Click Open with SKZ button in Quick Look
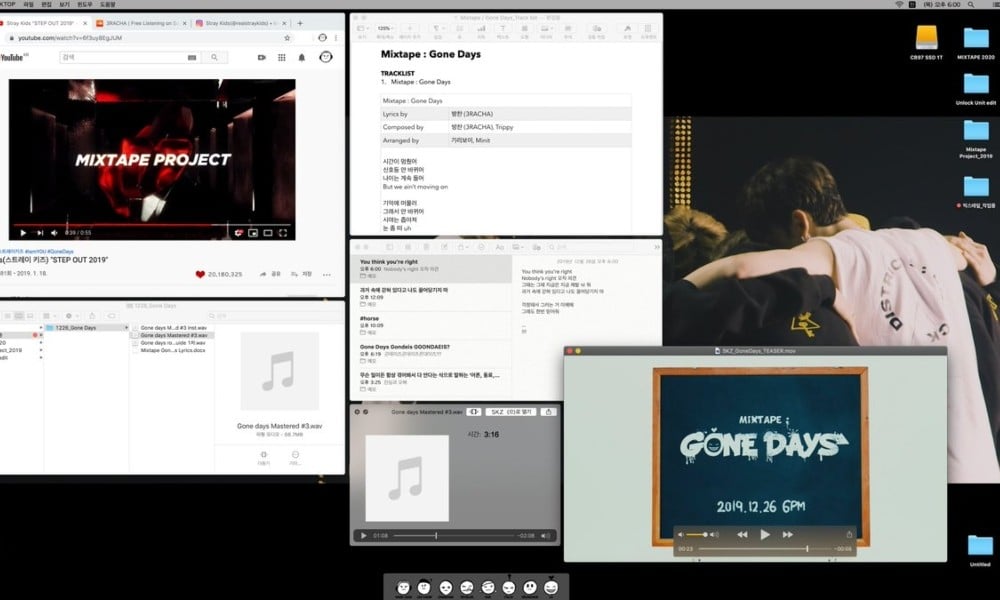1000x600 pixels. pyautogui.click(x=511, y=412)
